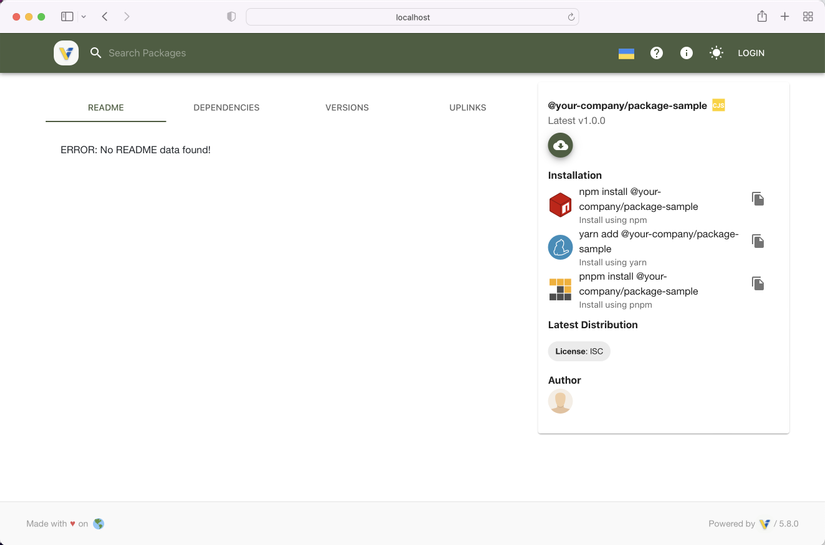Viewport: 825px width, 545px height.
Task: Click 'ERROR: No README data found!' text
Action: pos(135,150)
